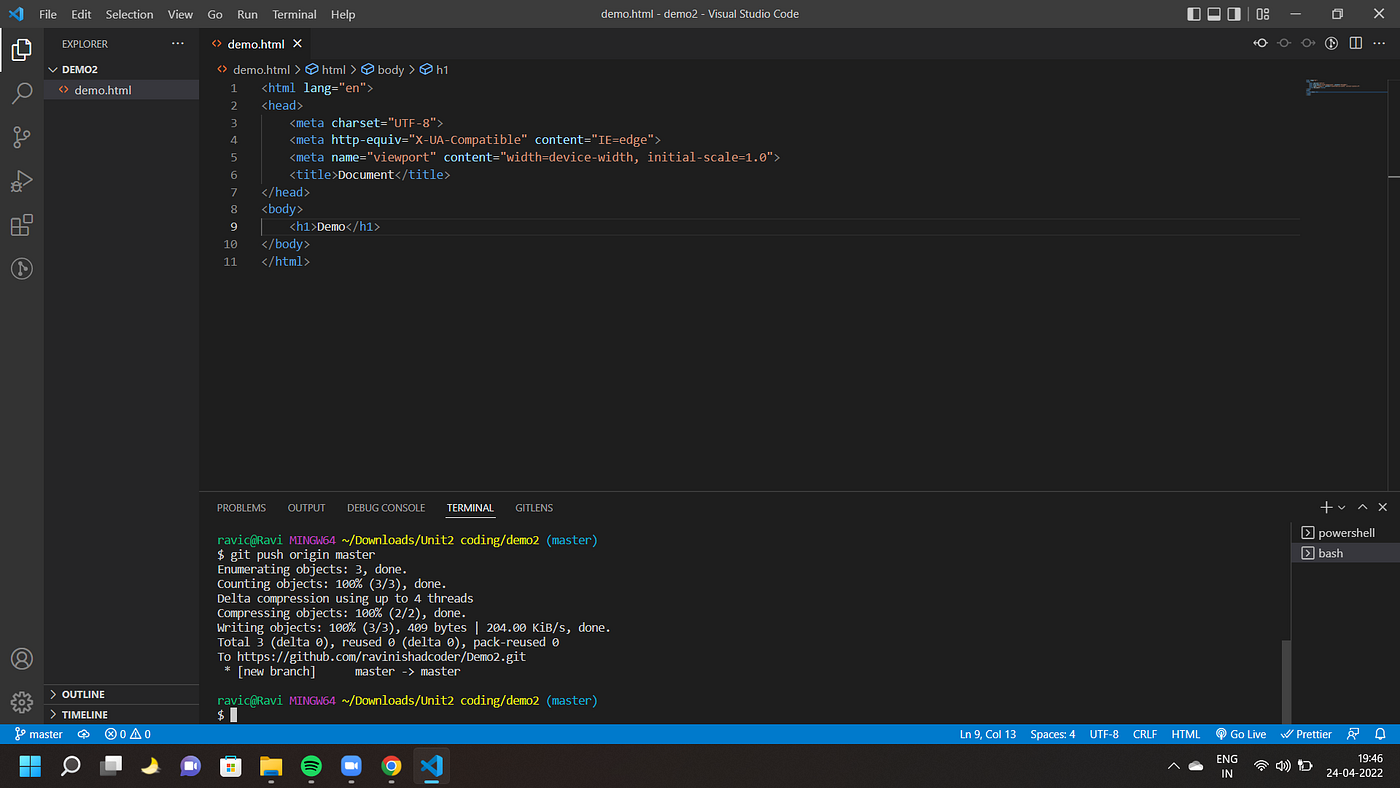This screenshot has width=1400, height=788.
Task: Open File Explorer from the taskbar
Action: pos(271,766)
